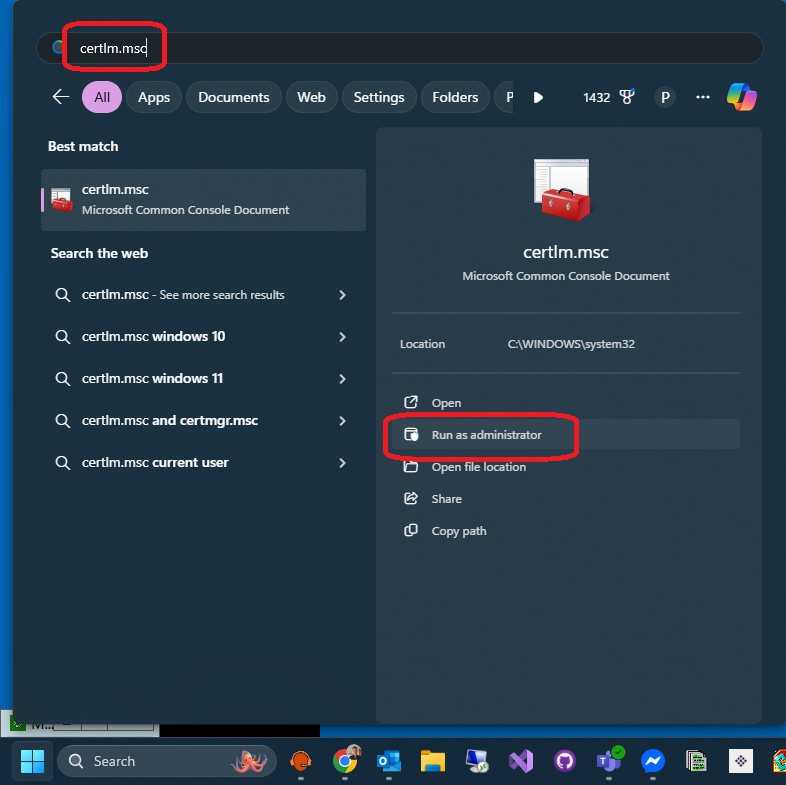Switch to the Apps filter tab

[154, 97]
